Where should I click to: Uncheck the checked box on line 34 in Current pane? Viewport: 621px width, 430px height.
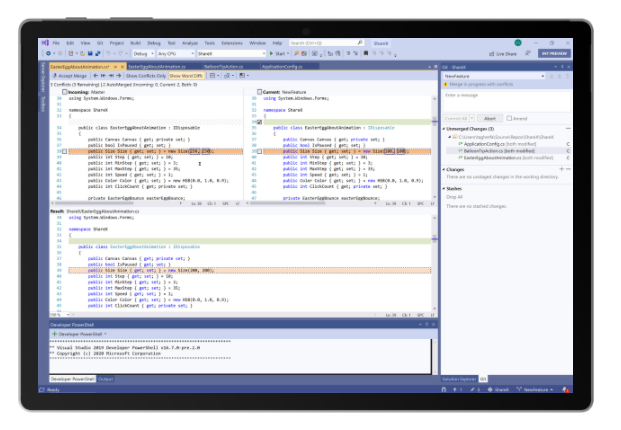(x=259, y=122)
